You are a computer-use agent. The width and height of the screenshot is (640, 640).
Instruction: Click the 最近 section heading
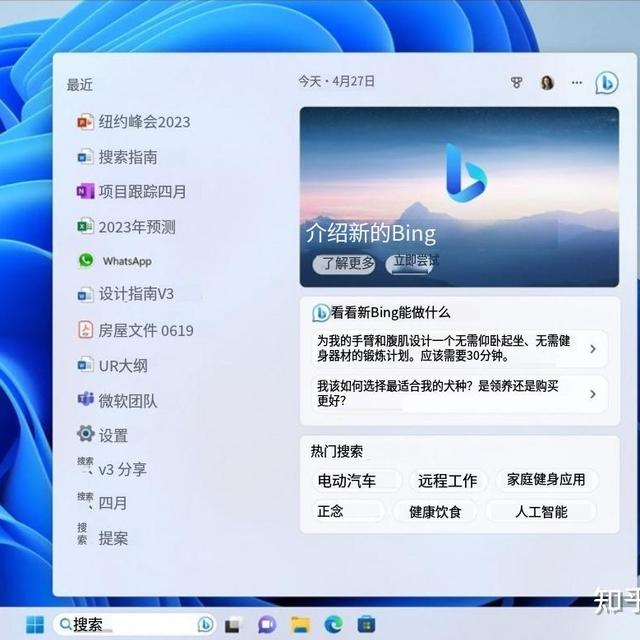pos(80,85)
